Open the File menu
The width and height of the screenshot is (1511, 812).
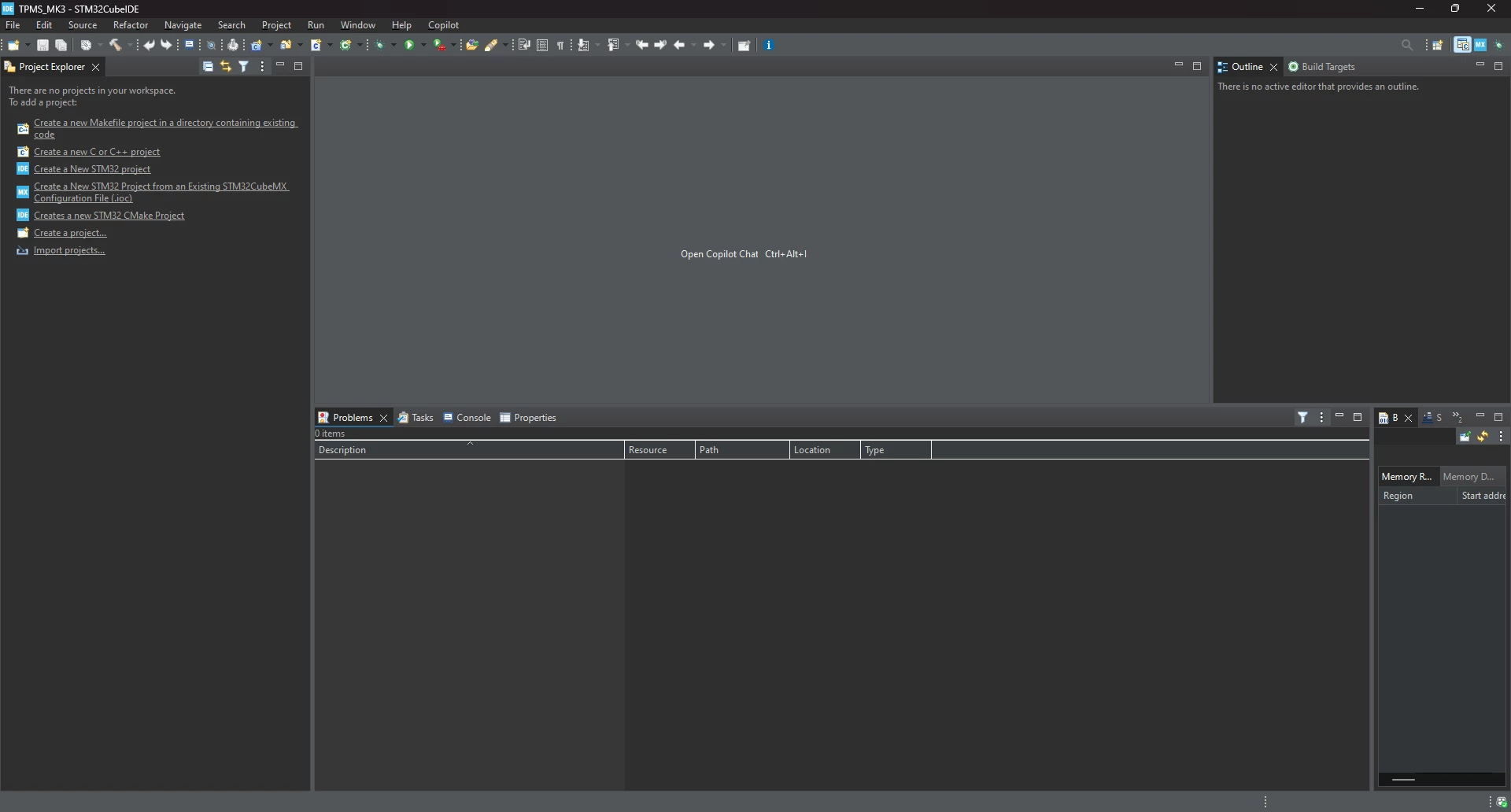13,25
